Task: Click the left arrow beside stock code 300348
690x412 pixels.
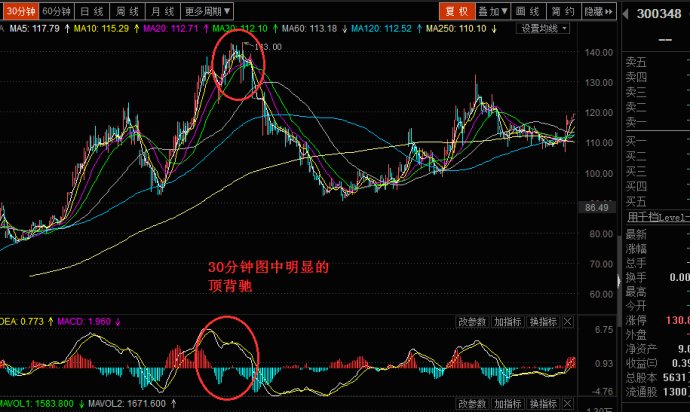Action: (x=625, y=14)
